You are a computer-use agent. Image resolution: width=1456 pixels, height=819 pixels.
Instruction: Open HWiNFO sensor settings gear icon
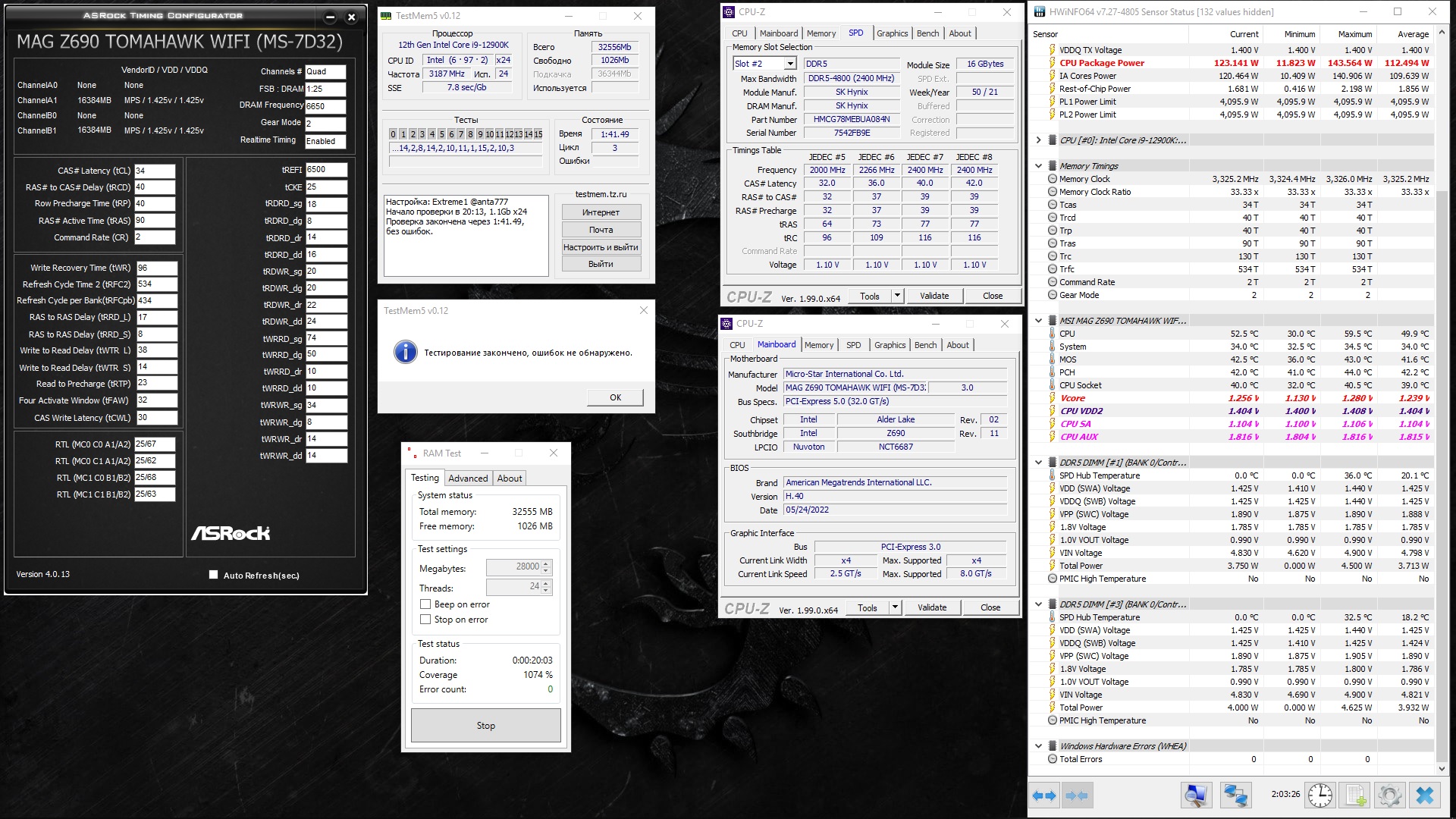point(1389,795)
